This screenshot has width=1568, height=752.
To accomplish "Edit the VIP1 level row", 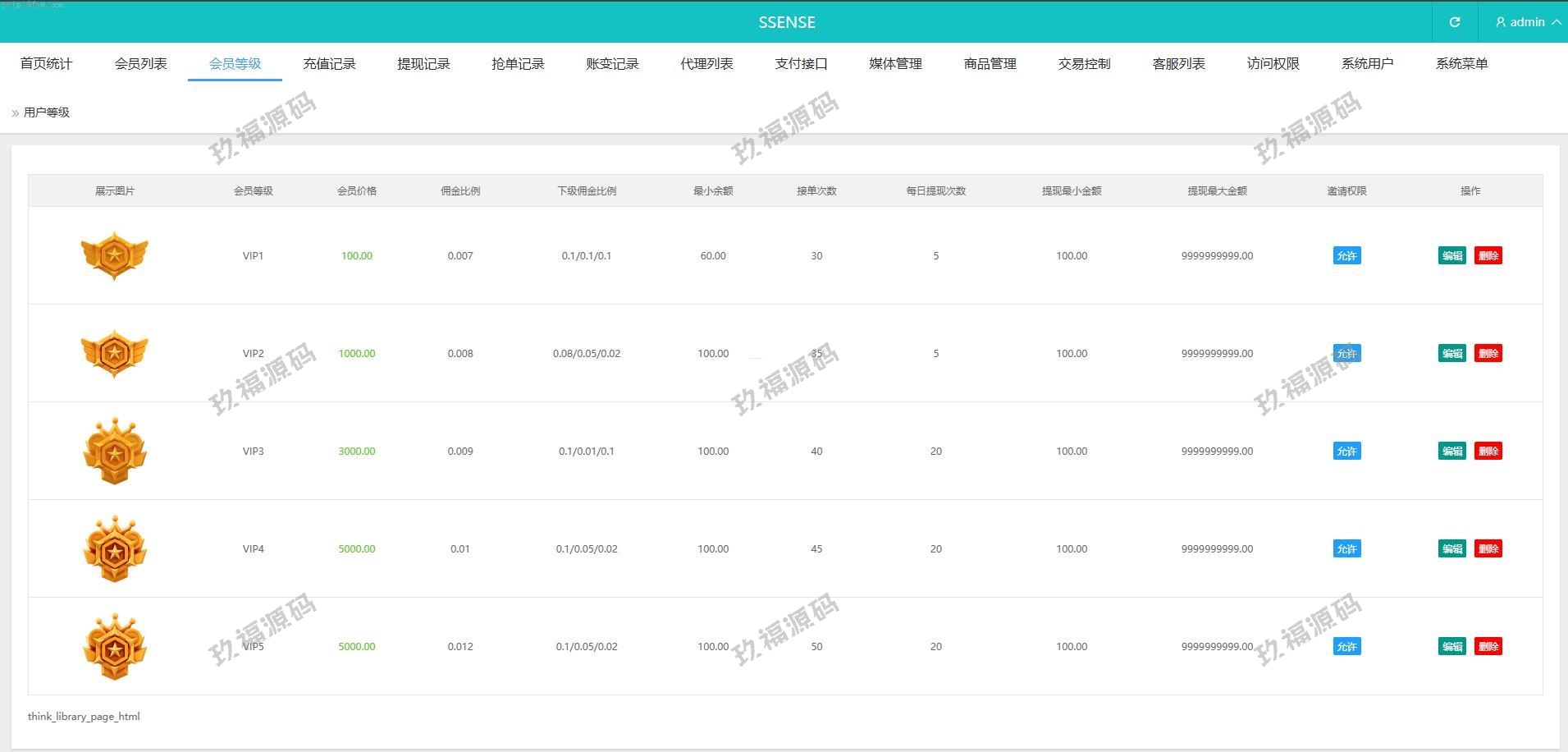I will point(1451,255).
